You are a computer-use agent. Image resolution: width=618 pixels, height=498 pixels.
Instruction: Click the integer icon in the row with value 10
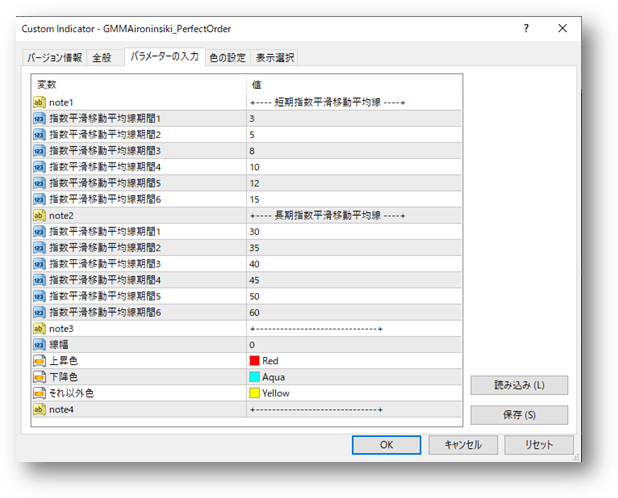pos(39,167)
